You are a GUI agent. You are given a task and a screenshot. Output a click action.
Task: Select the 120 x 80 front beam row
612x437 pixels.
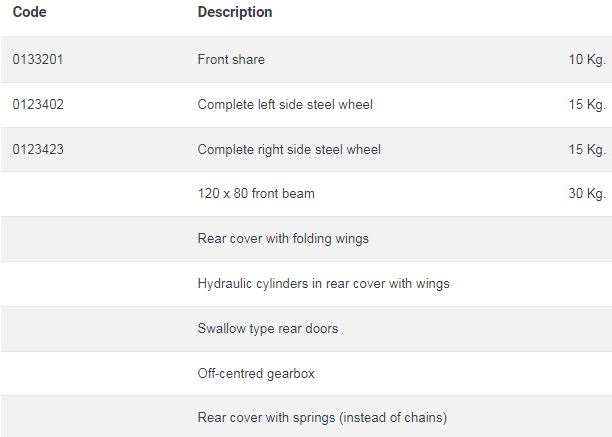[x=256, y=194]
